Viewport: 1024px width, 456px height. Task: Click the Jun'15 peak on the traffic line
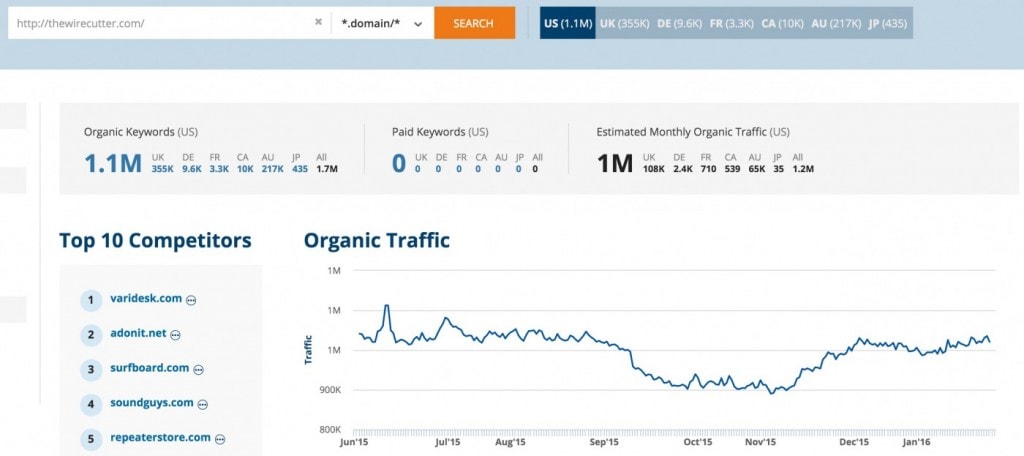coord(387,306)
